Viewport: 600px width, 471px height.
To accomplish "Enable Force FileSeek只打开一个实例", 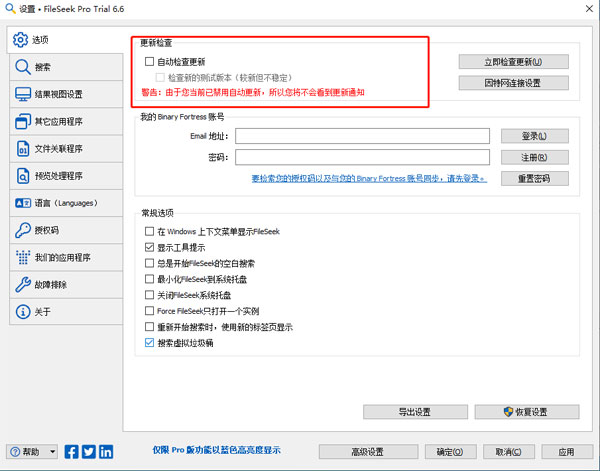I will pyautogui.click(x=149, y=311).
